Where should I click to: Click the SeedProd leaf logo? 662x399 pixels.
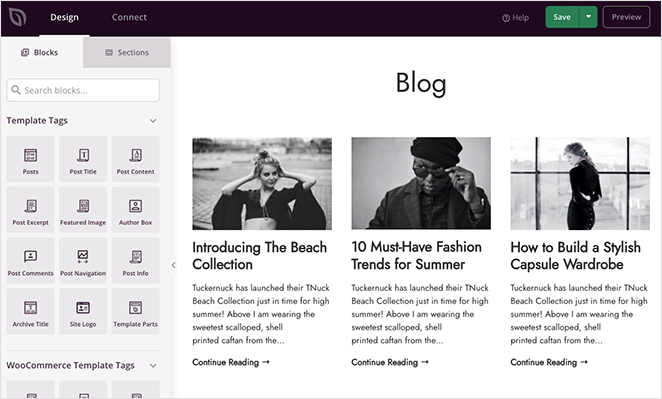click(x=18, y=17)
